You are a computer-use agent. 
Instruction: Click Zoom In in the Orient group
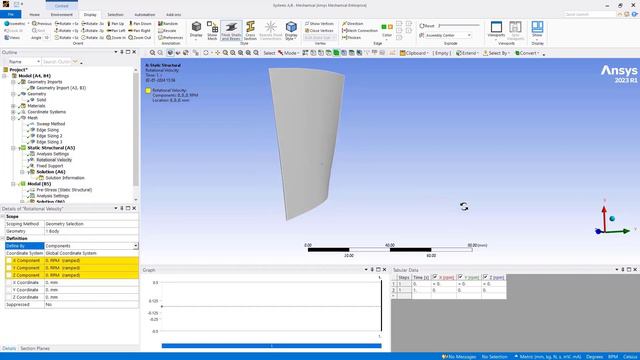(116, 38)
